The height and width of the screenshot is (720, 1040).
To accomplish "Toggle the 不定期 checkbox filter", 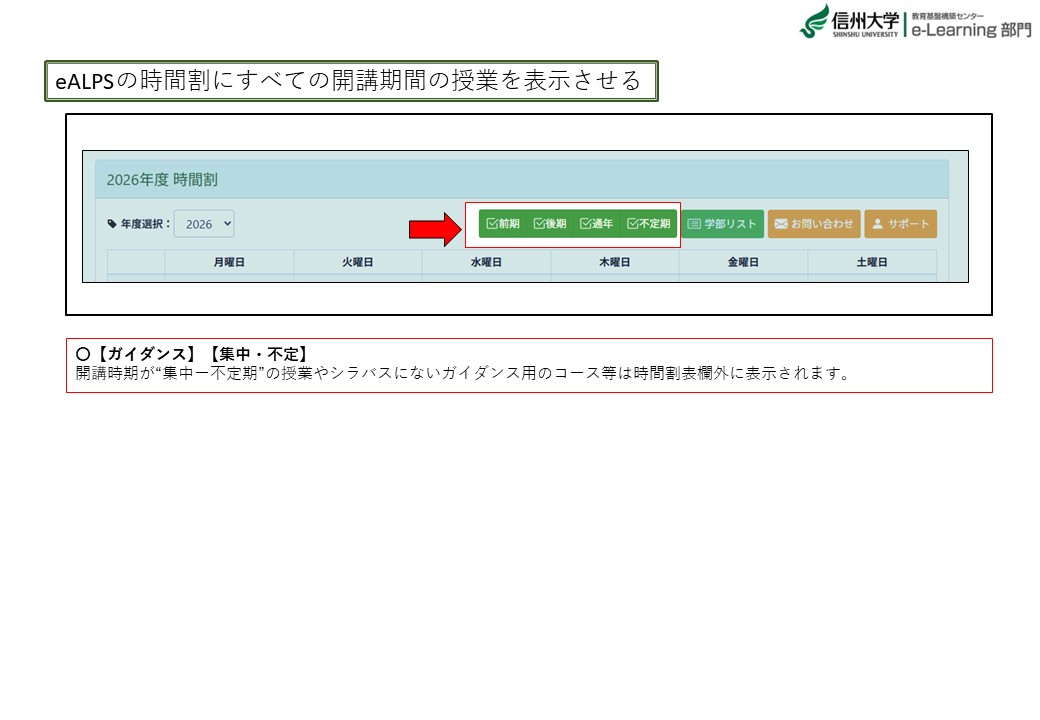I will pos(648,223).
